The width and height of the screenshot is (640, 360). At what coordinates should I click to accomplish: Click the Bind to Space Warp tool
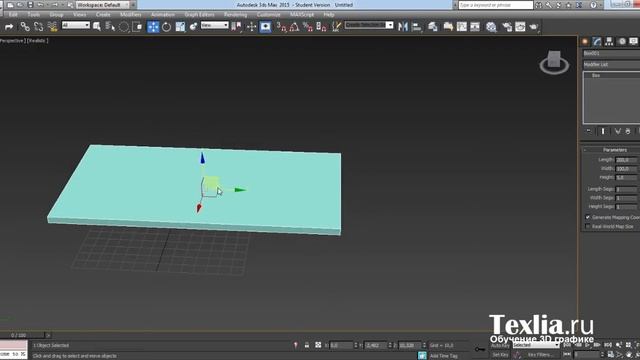click(x=52, y=27)
